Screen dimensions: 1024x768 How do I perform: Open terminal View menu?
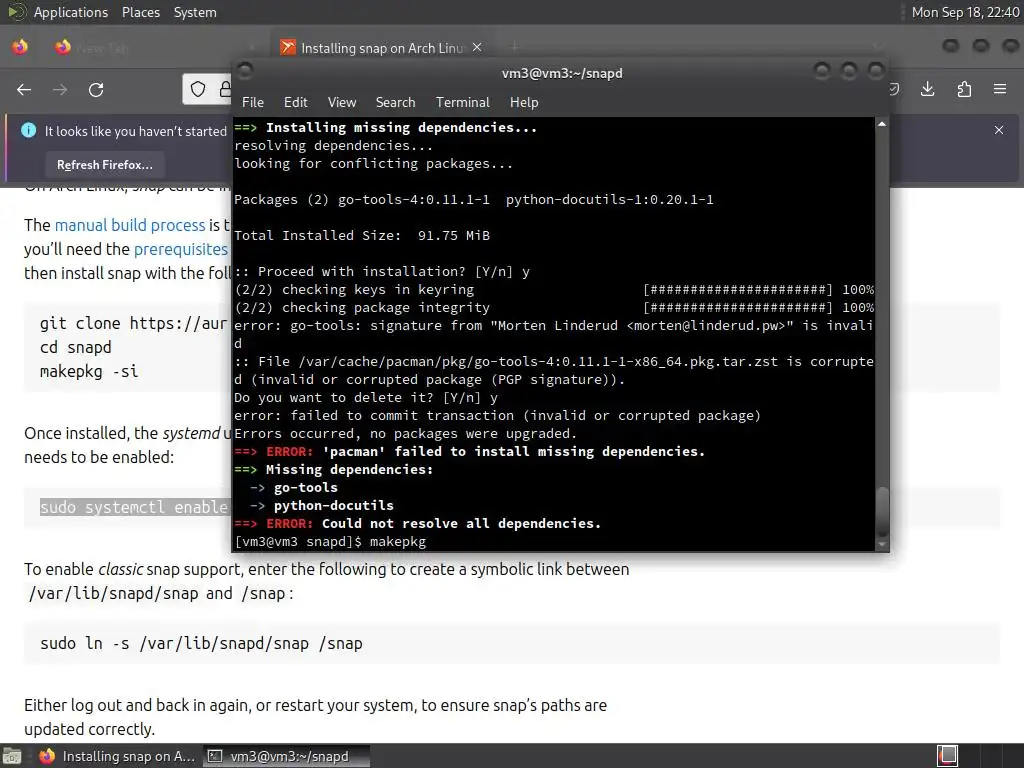(x=342, y=102)
